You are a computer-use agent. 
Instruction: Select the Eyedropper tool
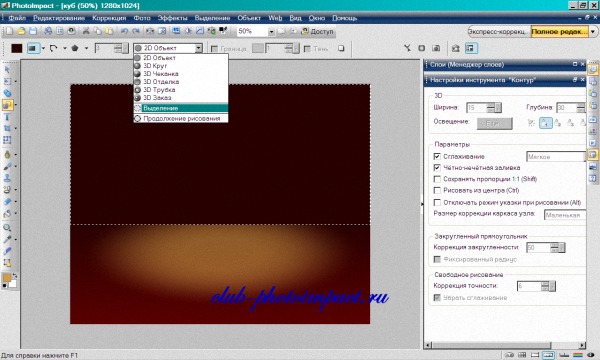[7, 240]
